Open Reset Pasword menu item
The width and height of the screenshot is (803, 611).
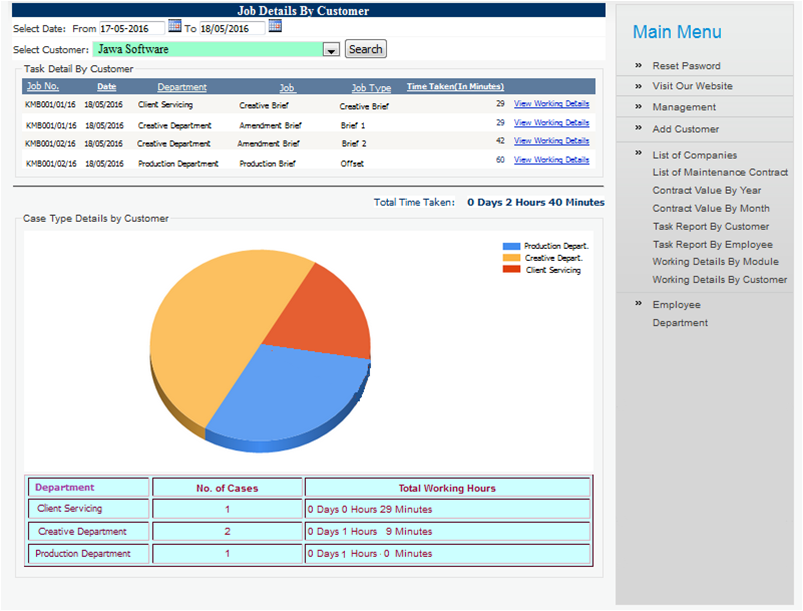pos(686,66)
